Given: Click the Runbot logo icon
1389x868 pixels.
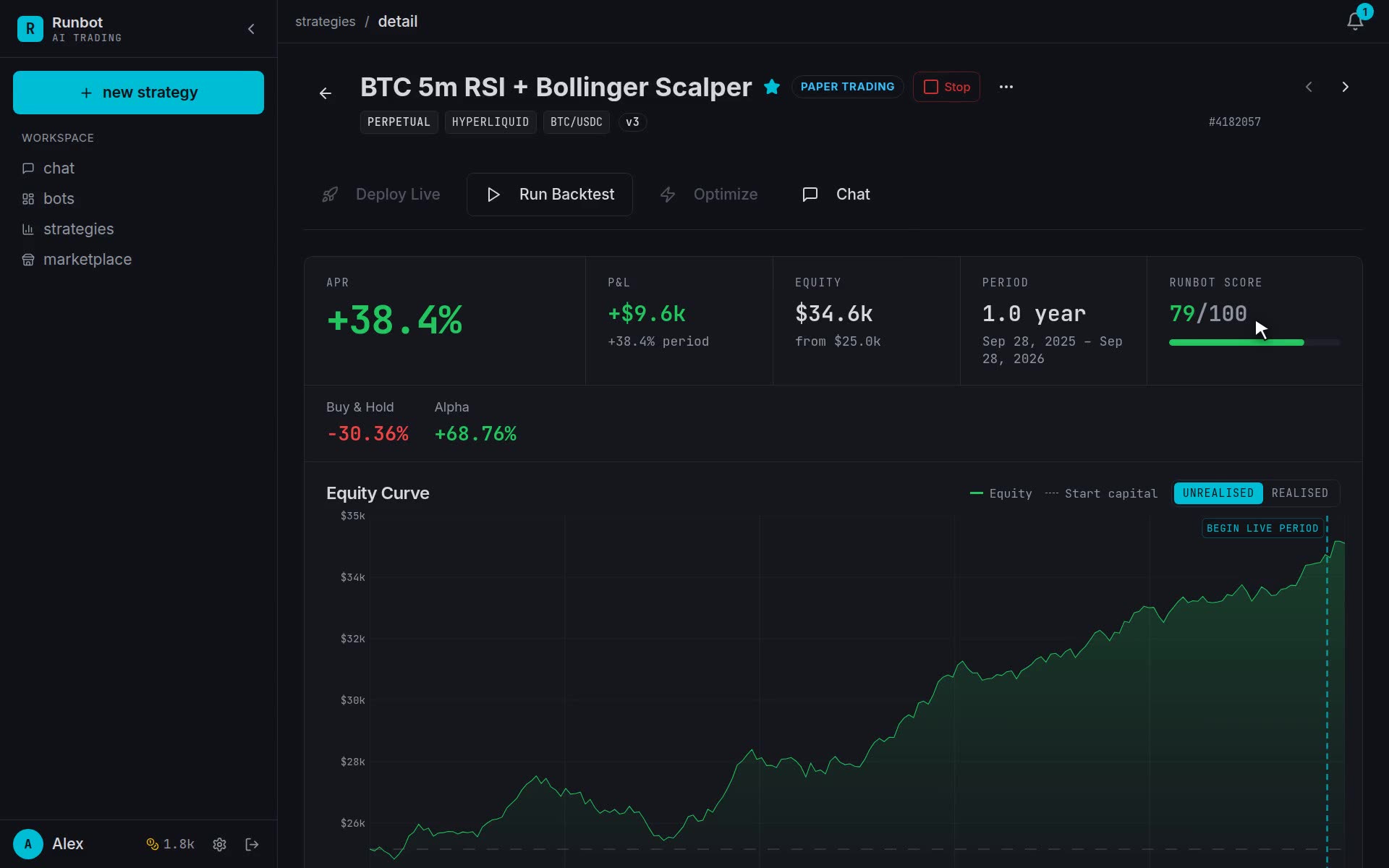Looking at the screenshot, I should [x=30, y=29].
